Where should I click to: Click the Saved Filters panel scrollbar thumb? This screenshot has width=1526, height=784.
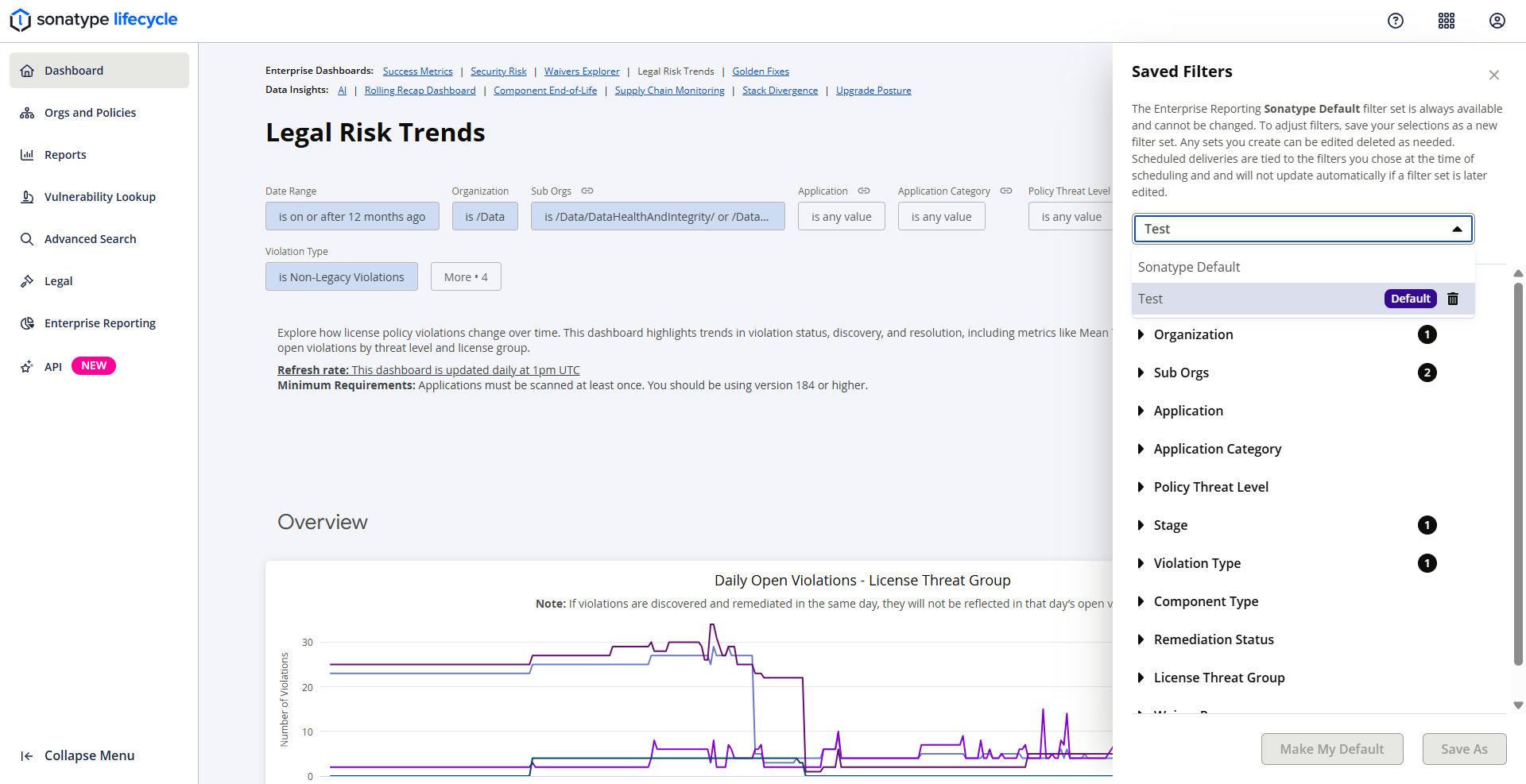tap(1518, 474)
